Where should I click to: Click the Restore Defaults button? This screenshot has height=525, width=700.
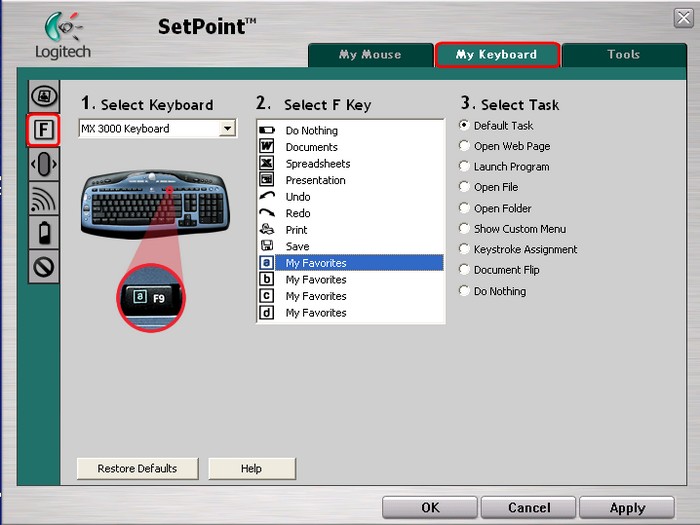(138, 468)
